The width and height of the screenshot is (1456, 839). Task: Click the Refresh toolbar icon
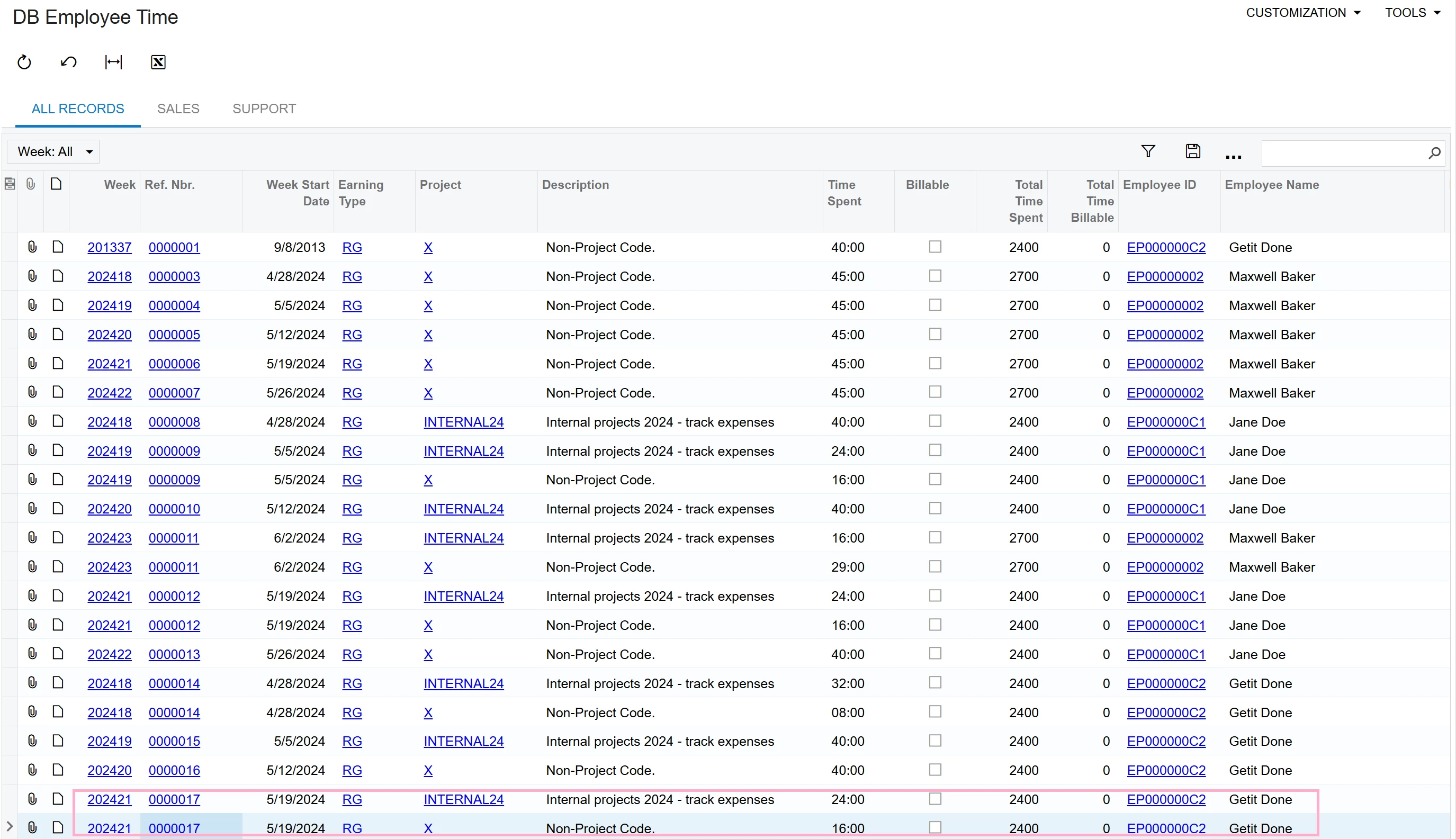[24, 61]
